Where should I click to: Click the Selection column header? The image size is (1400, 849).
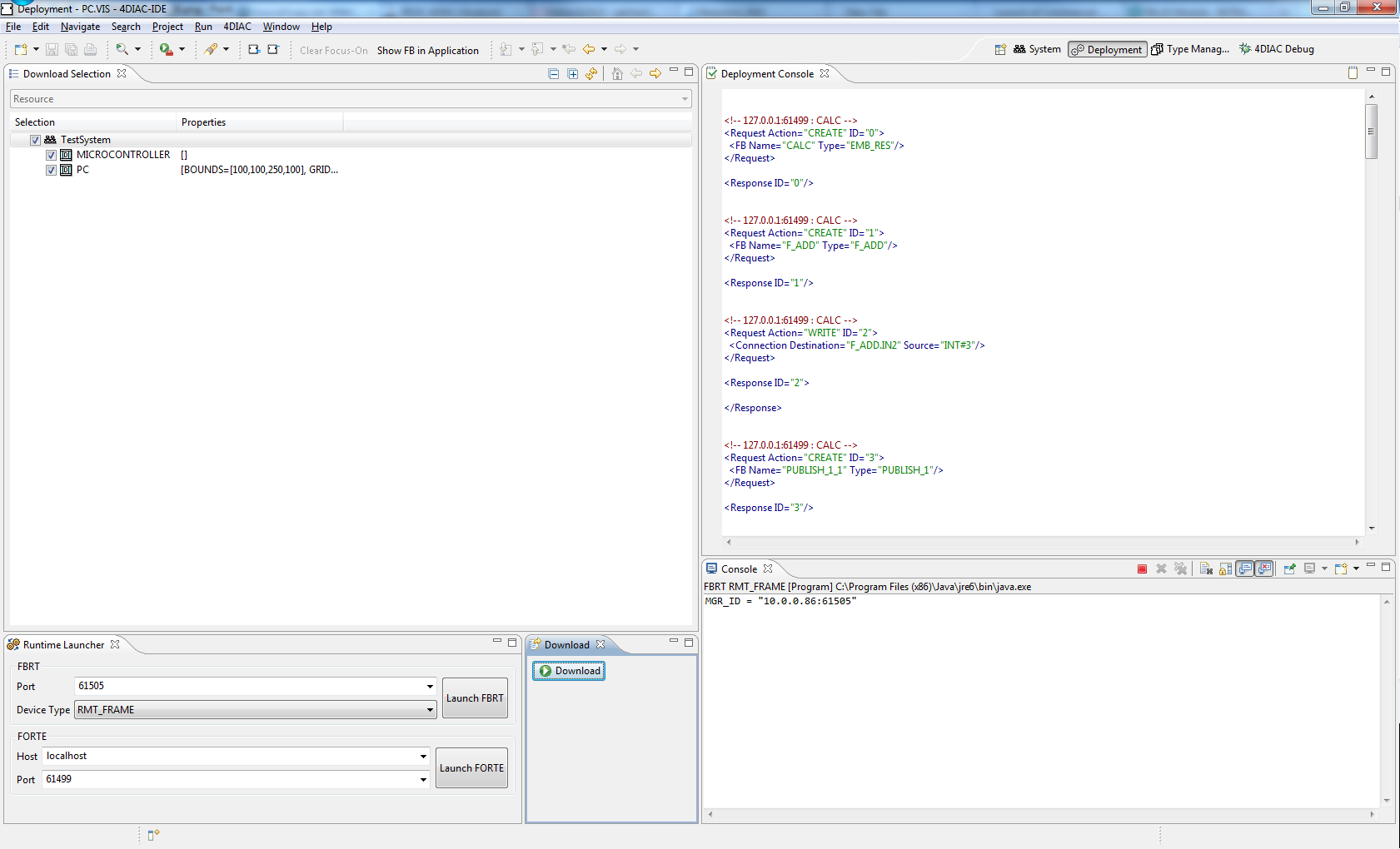point(92,122)
